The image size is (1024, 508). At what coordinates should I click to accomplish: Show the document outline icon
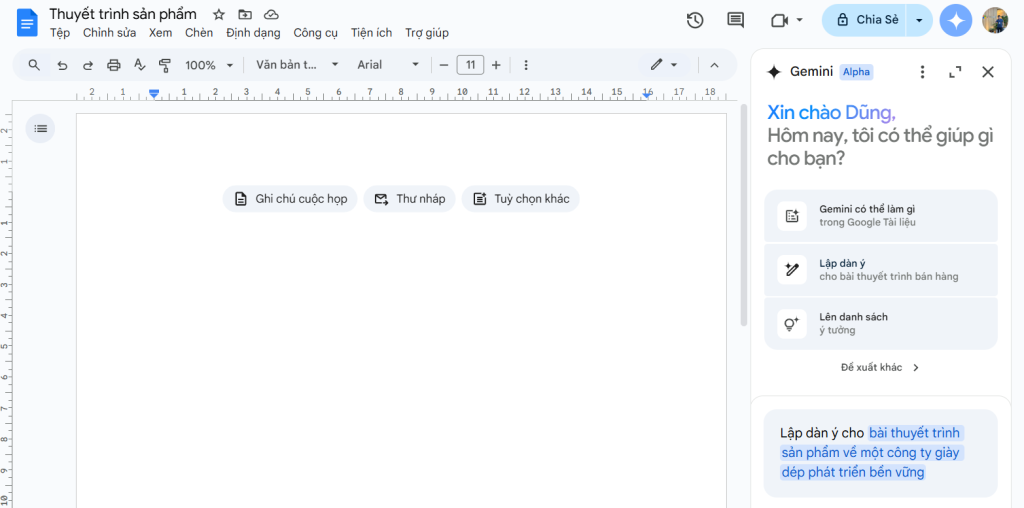40,128
